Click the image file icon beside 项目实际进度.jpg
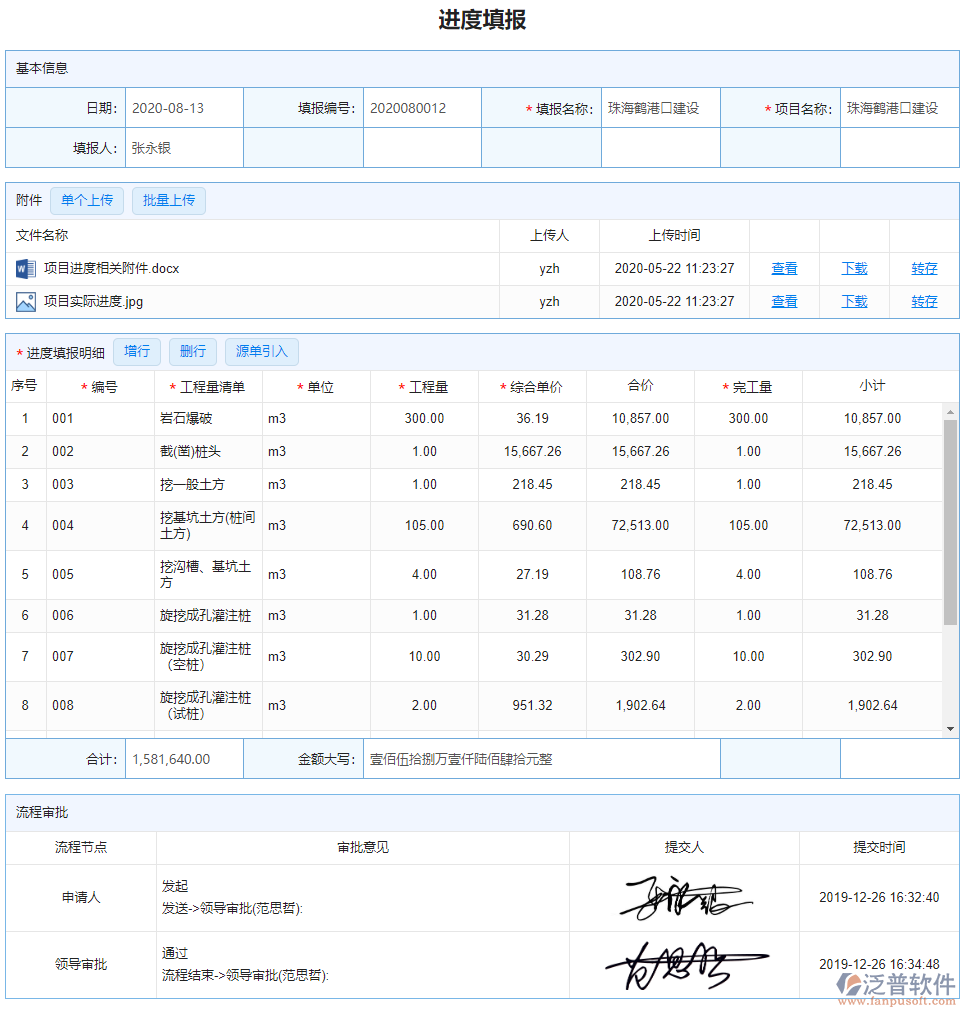966x1017 pixels. coord(26,301)
